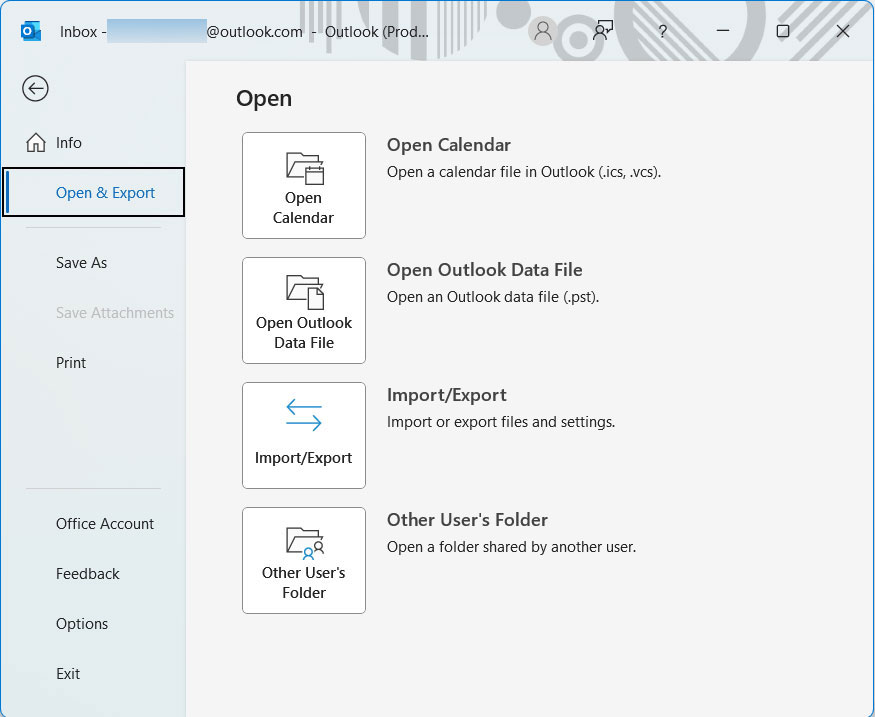Click the Other User's Folder icon
This screenshot has width=875, height=717.
(303, 545)
